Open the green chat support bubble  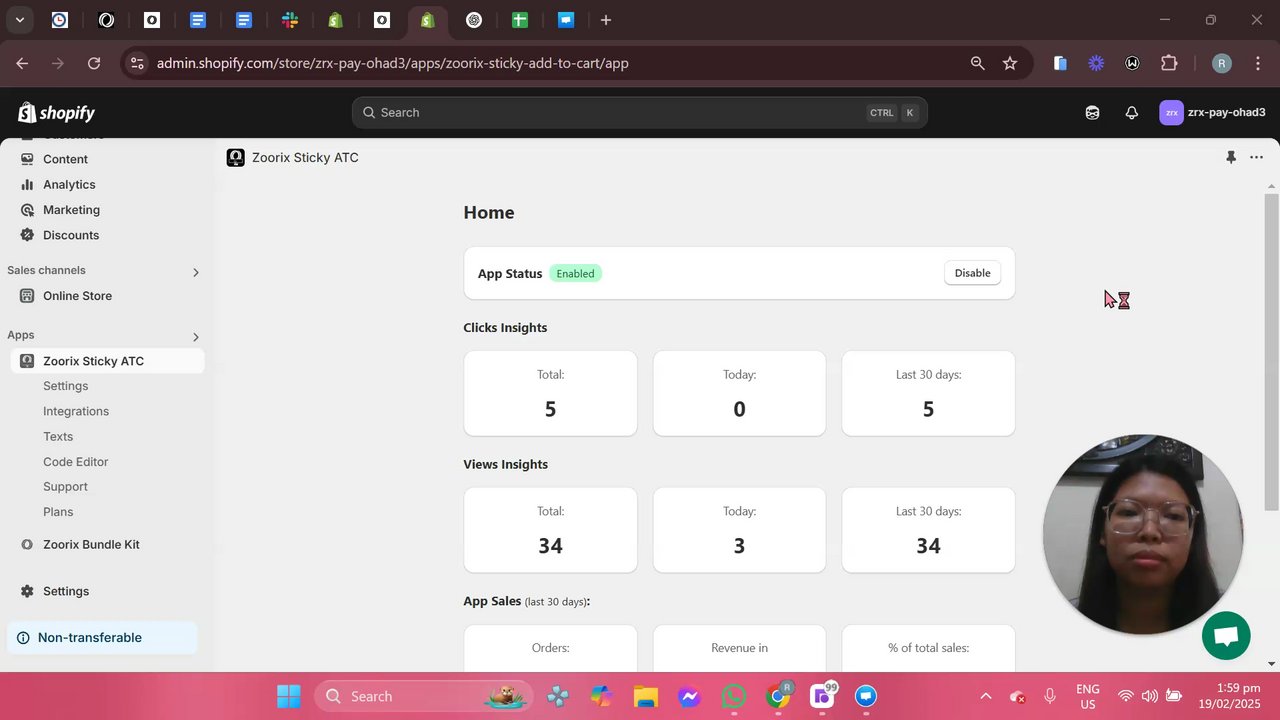tap(1226, 636)
